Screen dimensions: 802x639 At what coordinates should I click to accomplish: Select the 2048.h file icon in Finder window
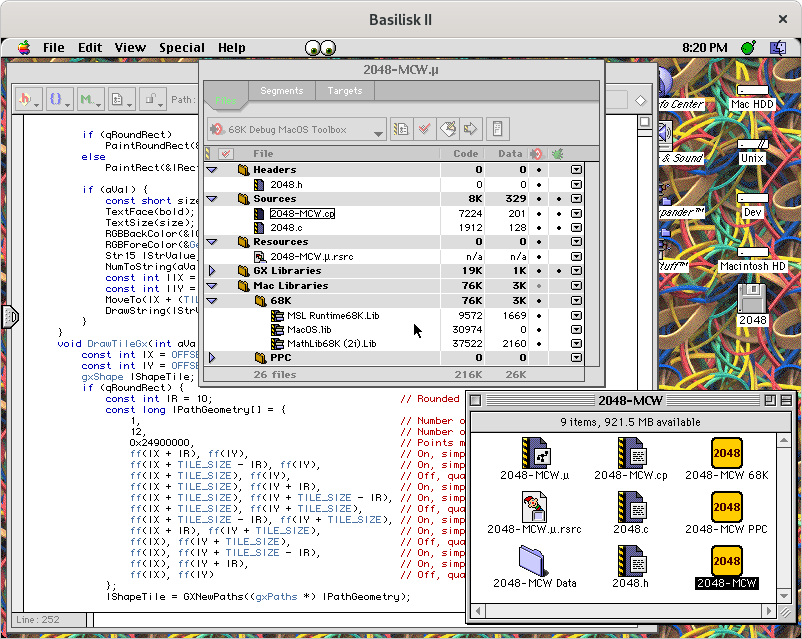(x=631, y=560)
